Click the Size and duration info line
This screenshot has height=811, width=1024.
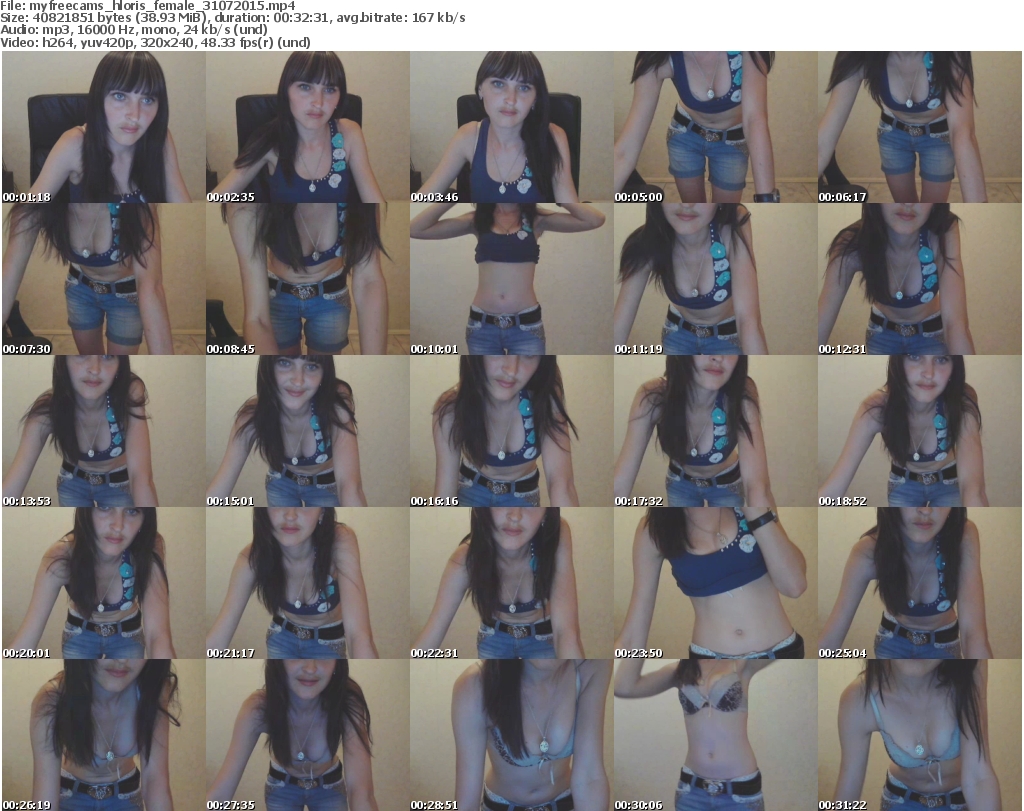coord(232,18)
